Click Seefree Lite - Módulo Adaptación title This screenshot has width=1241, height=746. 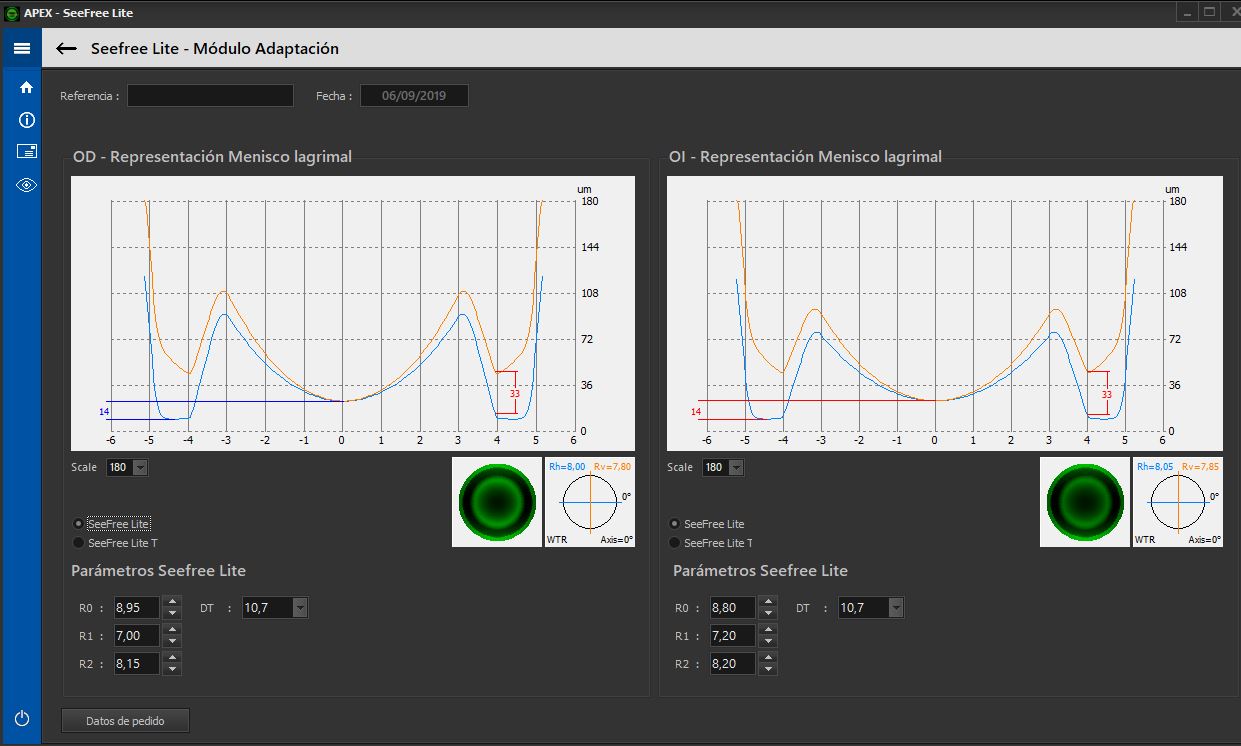215,48
